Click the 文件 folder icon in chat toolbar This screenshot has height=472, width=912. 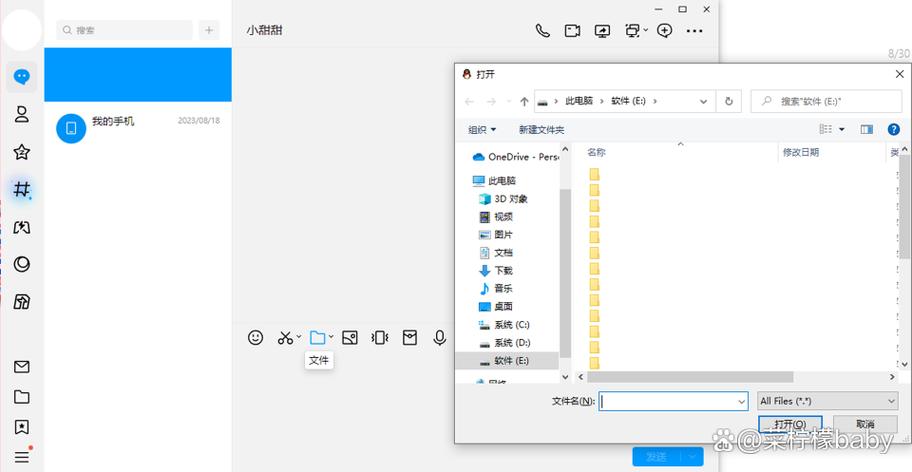[x=317, y=338]
